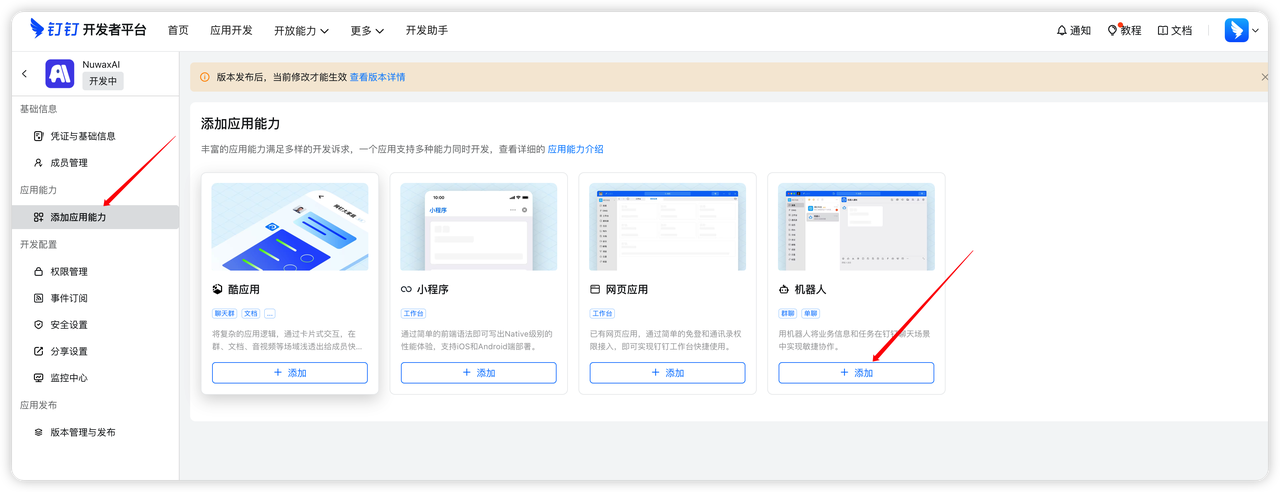Click the 版本管理与发布 icon
Viewport: 1280px width, 492px height.
39,433
